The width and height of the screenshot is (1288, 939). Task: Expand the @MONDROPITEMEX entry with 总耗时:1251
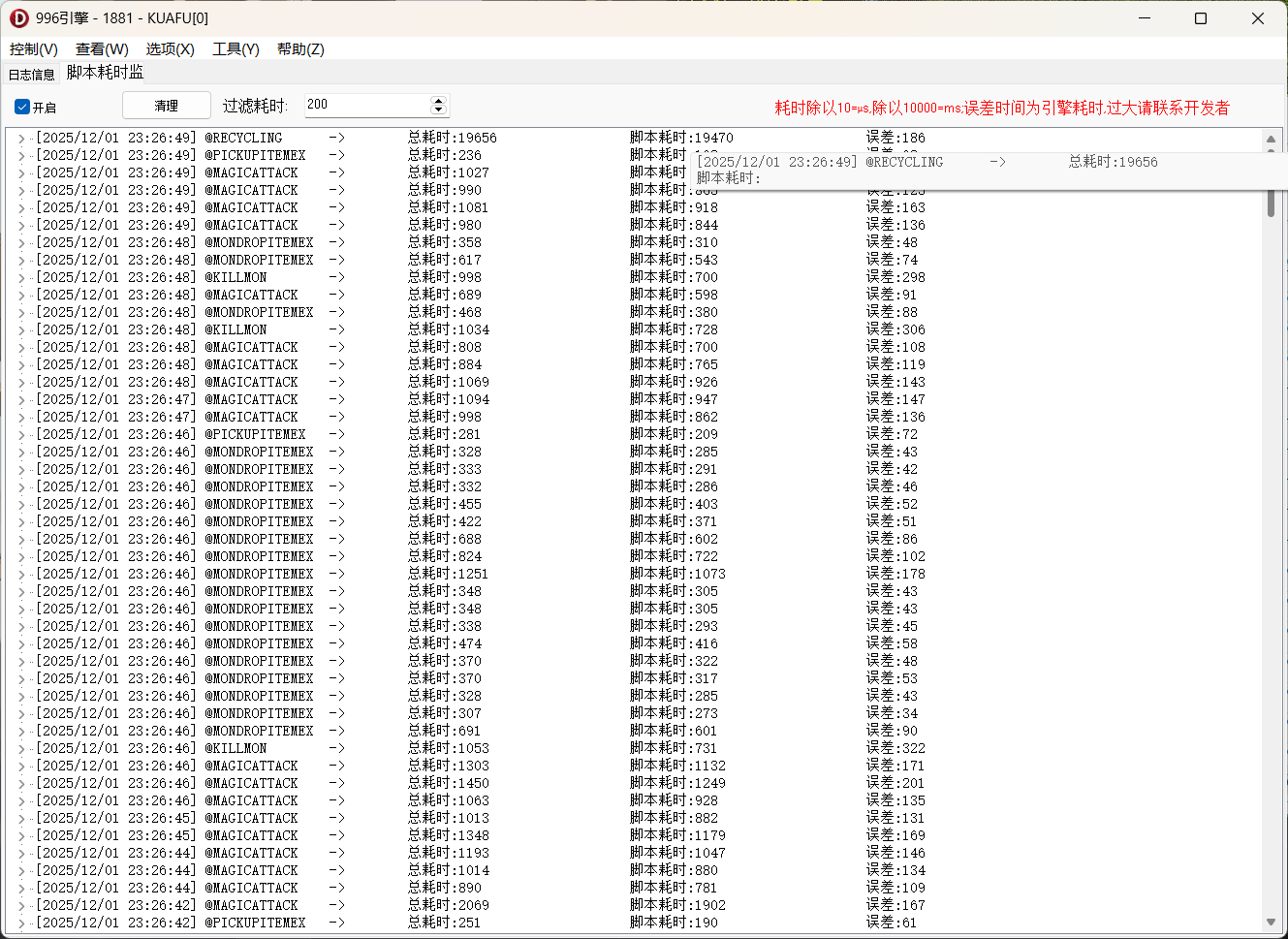tap(21, 575)
